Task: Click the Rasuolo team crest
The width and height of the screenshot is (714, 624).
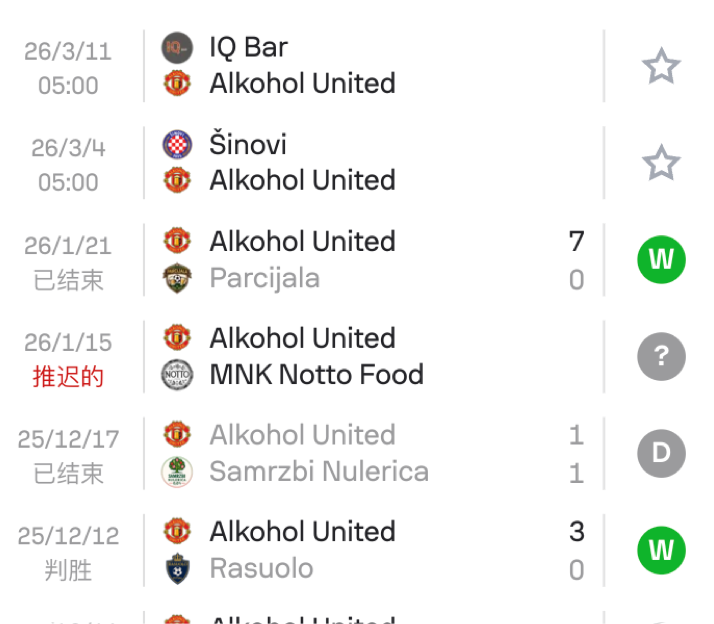Action: pyautogui.click(x=177, y=568)
